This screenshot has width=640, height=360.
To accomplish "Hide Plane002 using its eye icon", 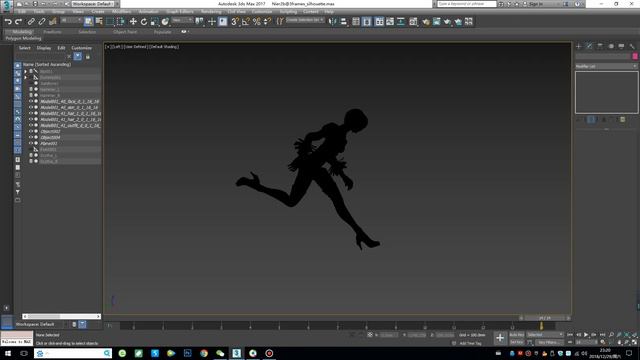I will pyautogui.click(x=31, y=143).
